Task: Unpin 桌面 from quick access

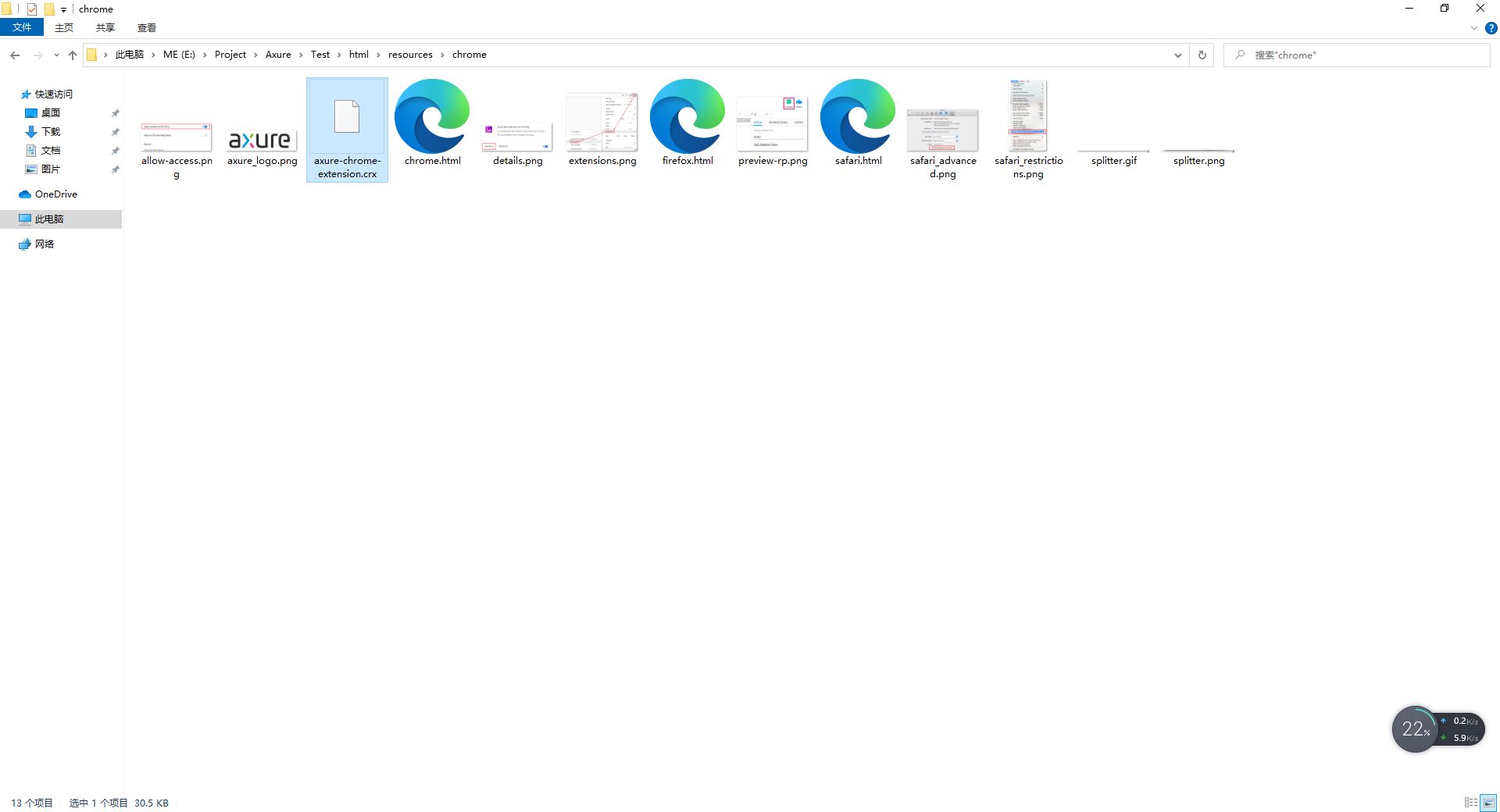Action: pyautogui.click(x=115, y=112)
